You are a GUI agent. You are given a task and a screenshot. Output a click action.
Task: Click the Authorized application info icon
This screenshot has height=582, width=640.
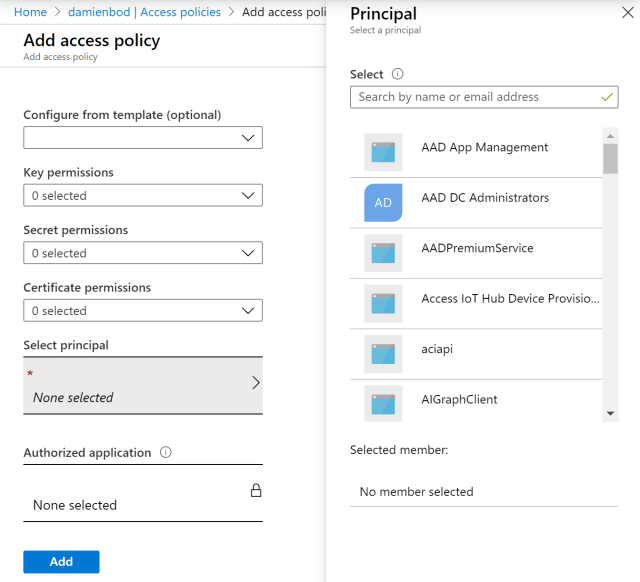(166, 452)
